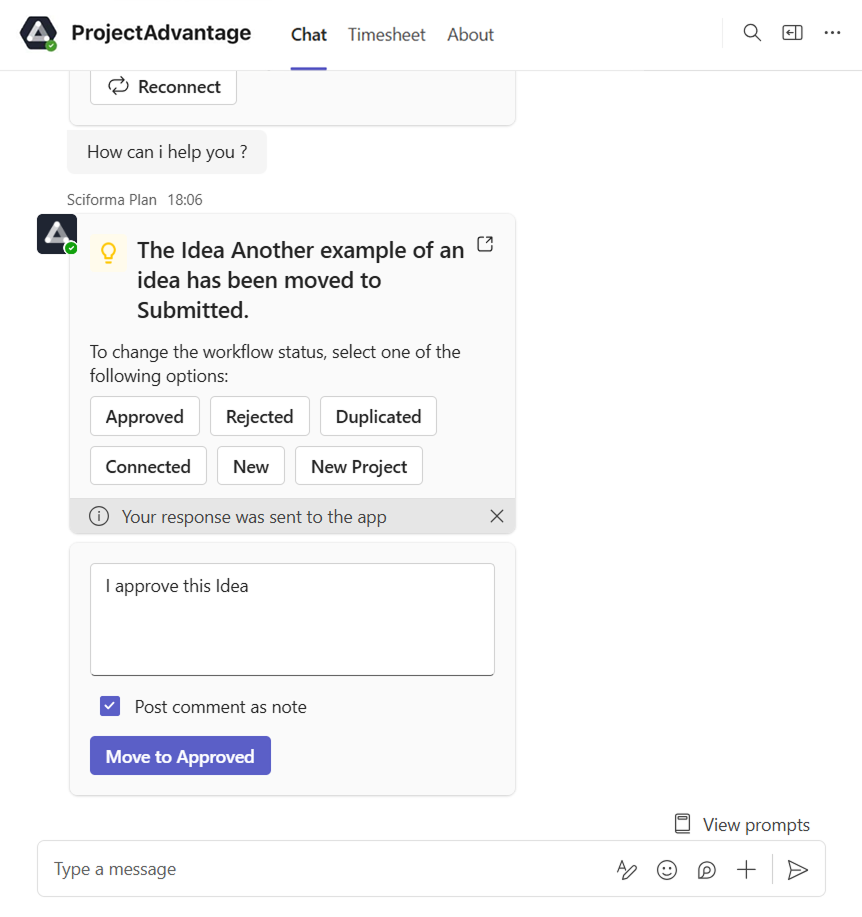The height and width of the screenshot is (917, 862).
Task: Open the idea card in external view
Action: (485, 244)
